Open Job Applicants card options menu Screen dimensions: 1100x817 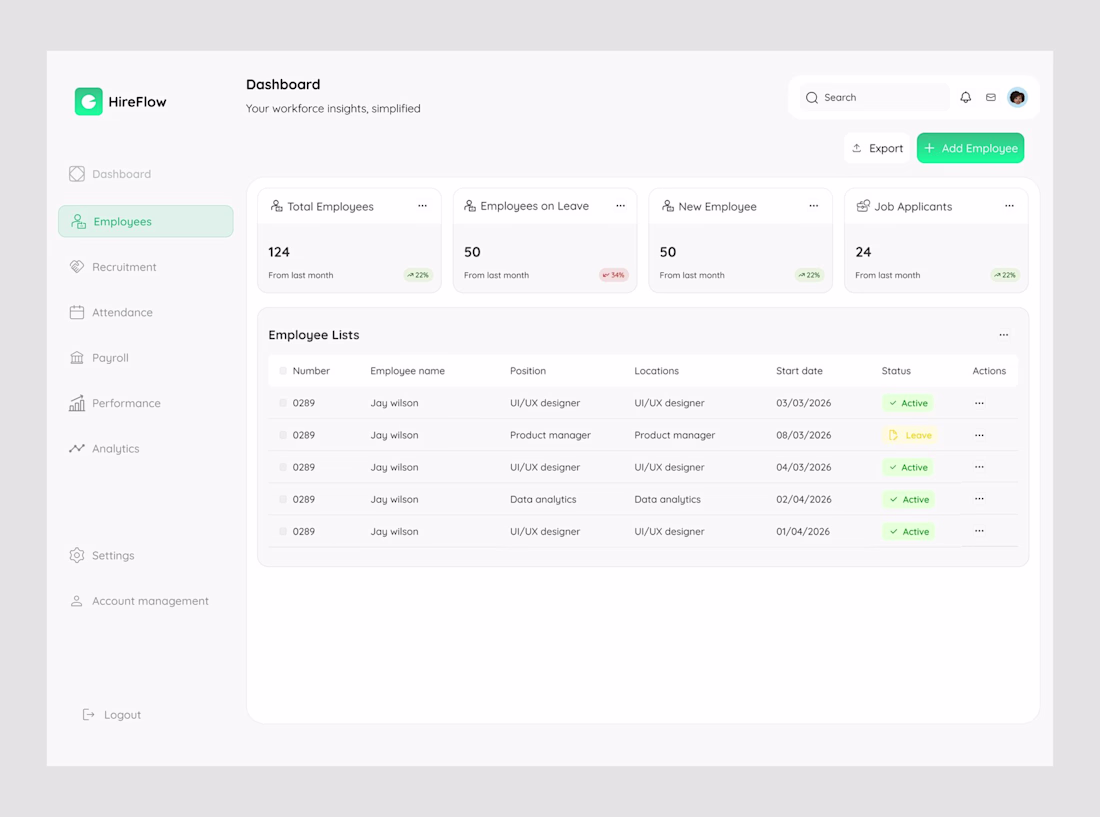[1009, 206]
